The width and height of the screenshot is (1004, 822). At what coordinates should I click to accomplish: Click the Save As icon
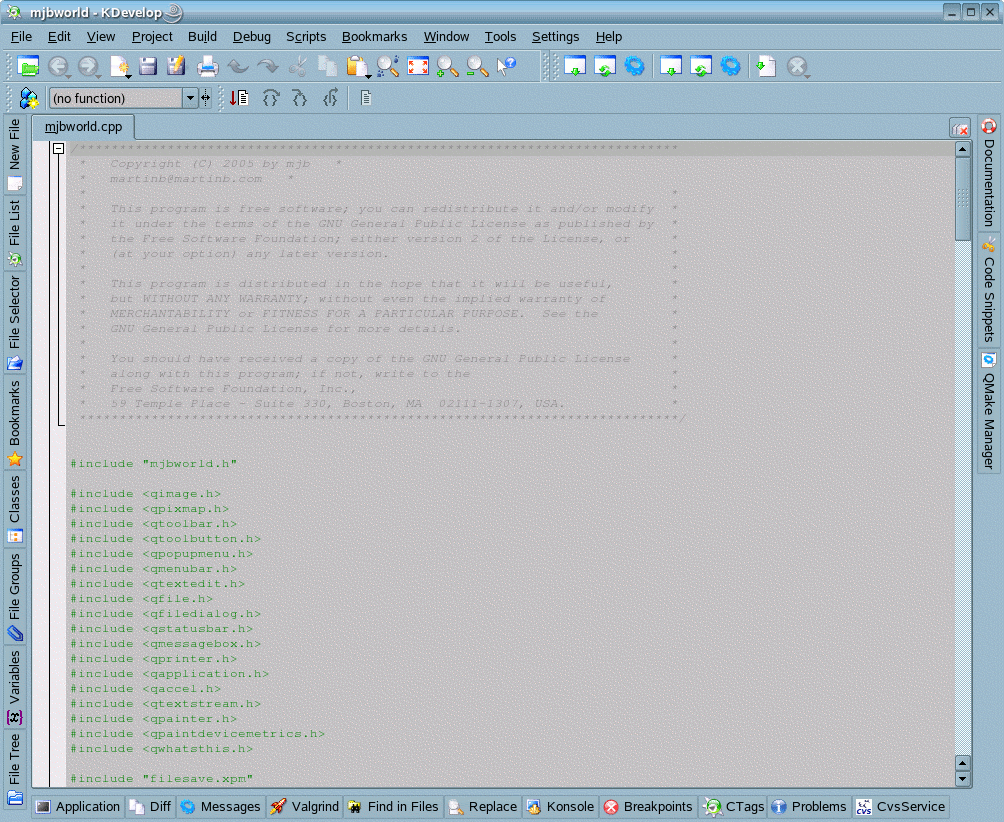(x=177, y=67)
